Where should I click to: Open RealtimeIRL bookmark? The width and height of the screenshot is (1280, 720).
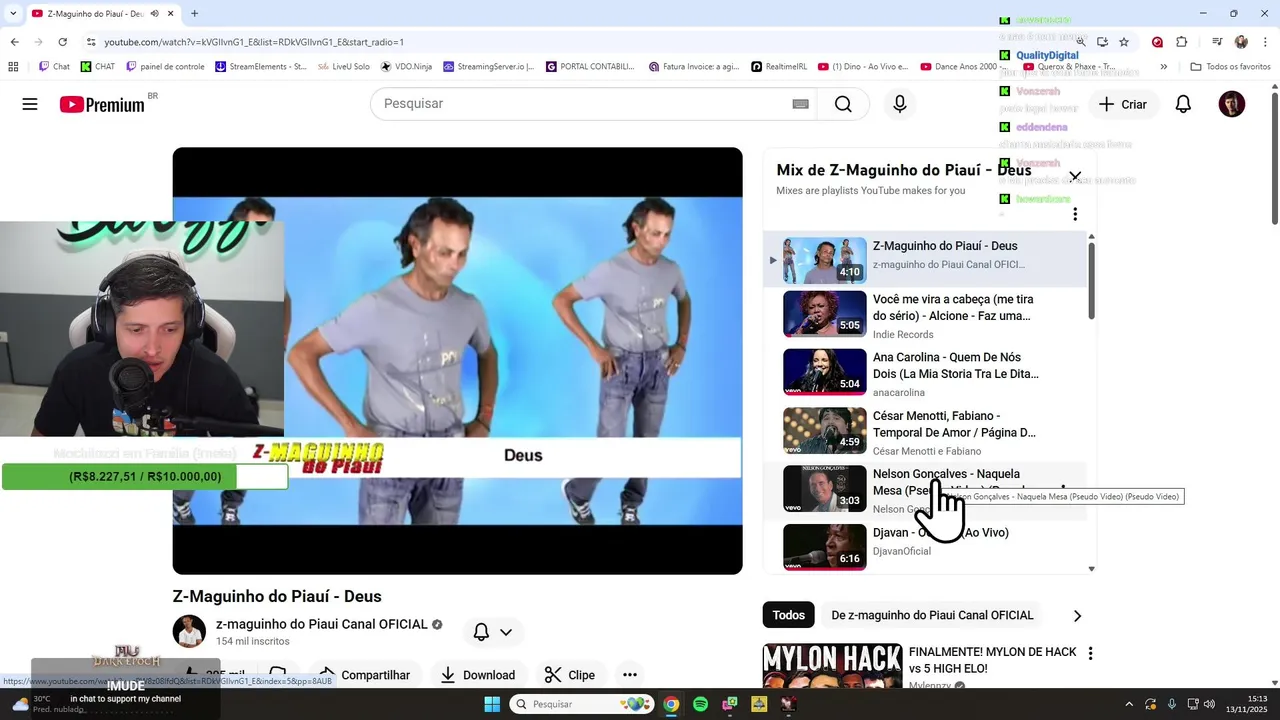pyautogui.click(x=779, y=67)
